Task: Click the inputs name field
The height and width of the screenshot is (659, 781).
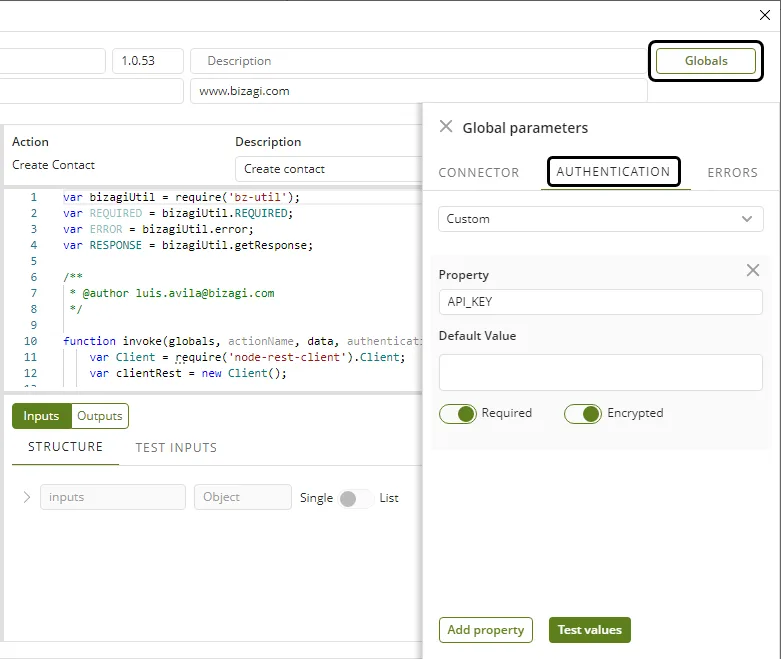Action: [113, 497]
